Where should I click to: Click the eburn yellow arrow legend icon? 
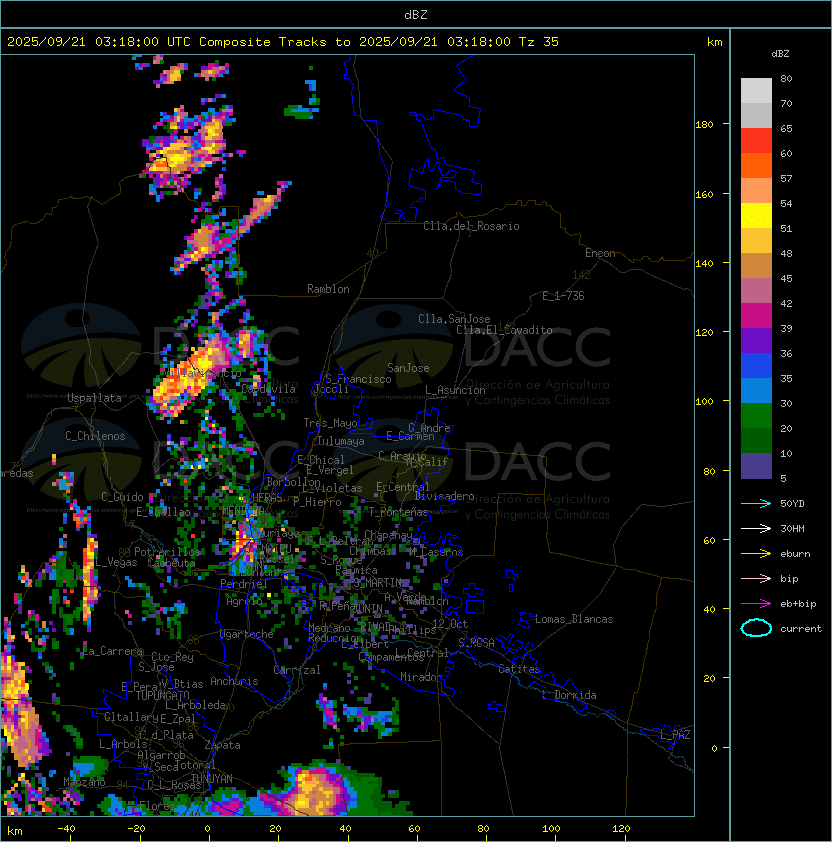pyautogui.click(x=756, y=554)
